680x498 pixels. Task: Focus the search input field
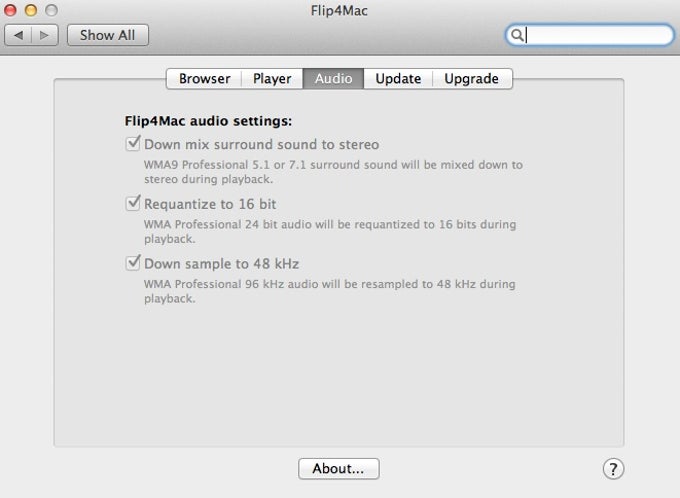[590, 35]
